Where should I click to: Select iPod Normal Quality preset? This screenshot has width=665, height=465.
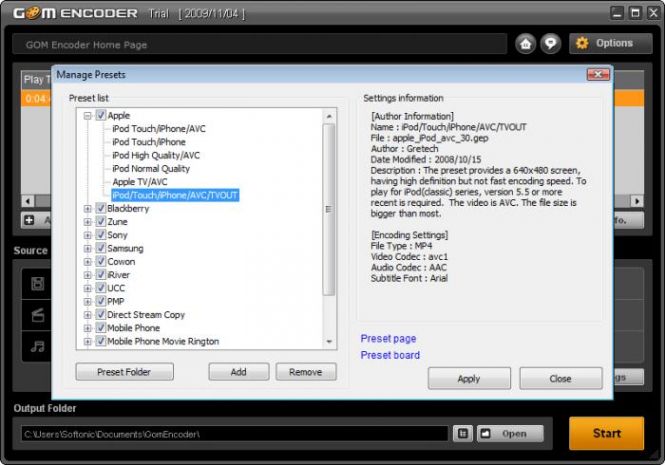pyautogui.click(x=151, y=168)
